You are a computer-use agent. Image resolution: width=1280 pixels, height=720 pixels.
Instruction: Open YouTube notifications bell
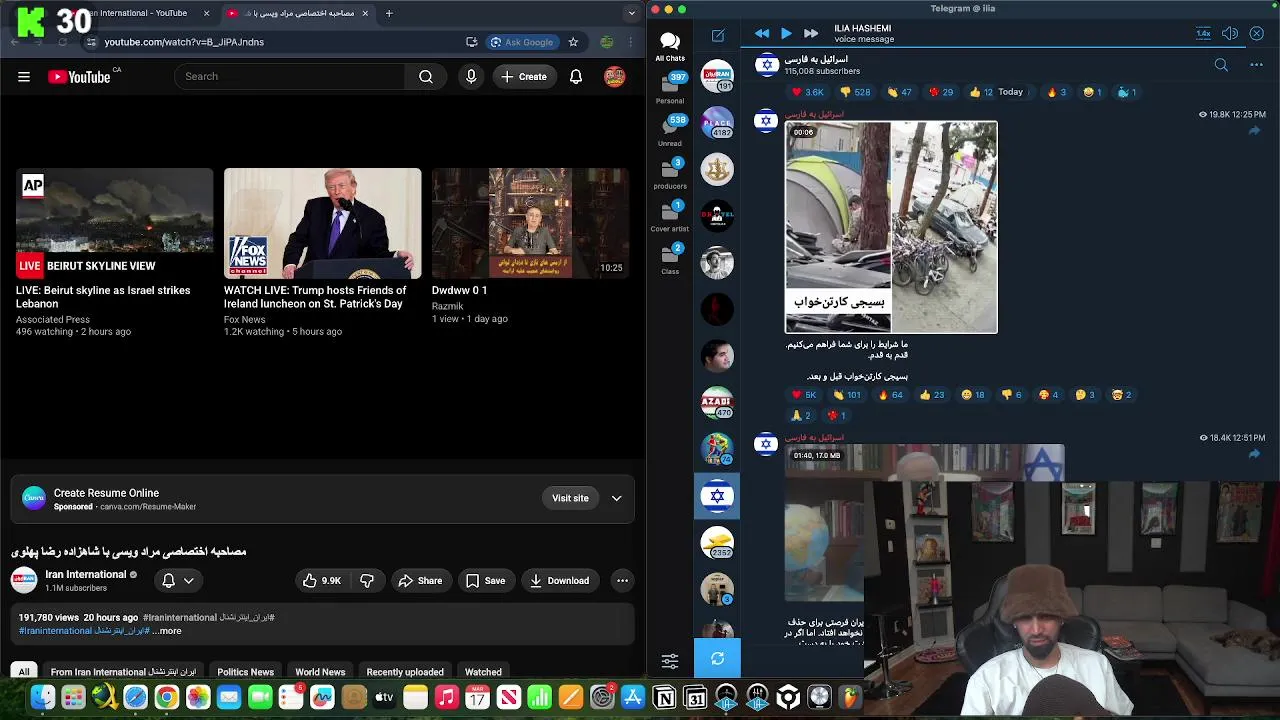click(576, 77)
